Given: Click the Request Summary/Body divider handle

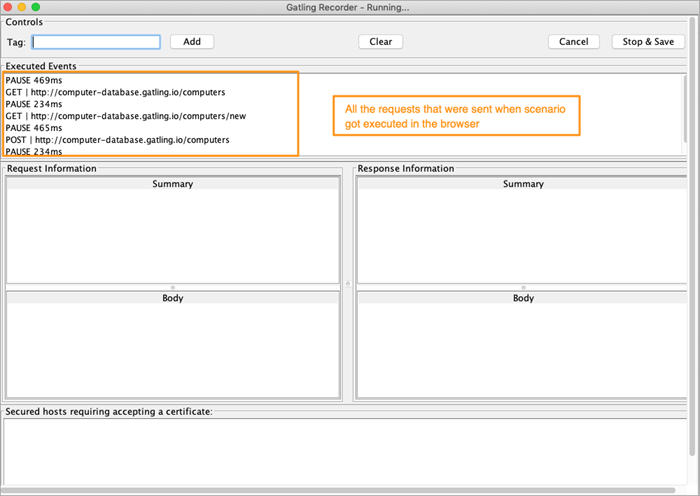Looking at the screenshot, I should pos(172,287).
